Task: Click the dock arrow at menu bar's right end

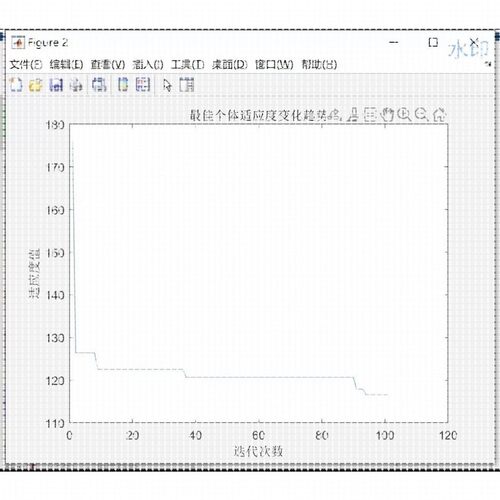Action: (x=488, y=64)
